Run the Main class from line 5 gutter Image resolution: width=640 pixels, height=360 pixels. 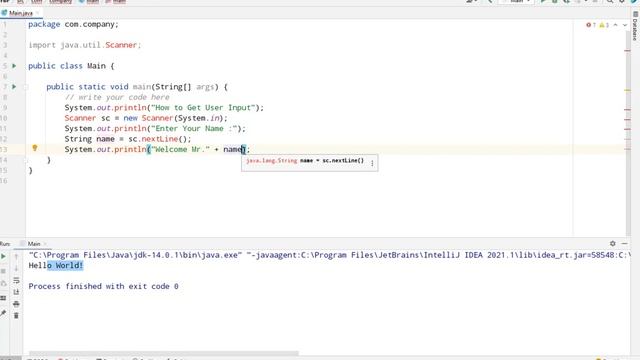(x=14, y=66)
